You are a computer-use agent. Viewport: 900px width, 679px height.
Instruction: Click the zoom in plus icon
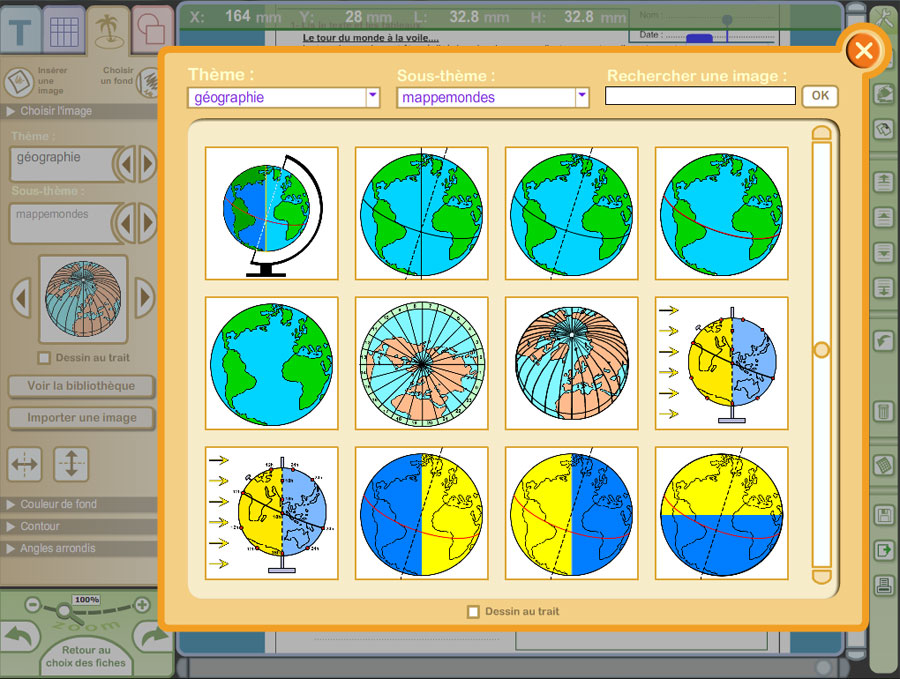142,605
